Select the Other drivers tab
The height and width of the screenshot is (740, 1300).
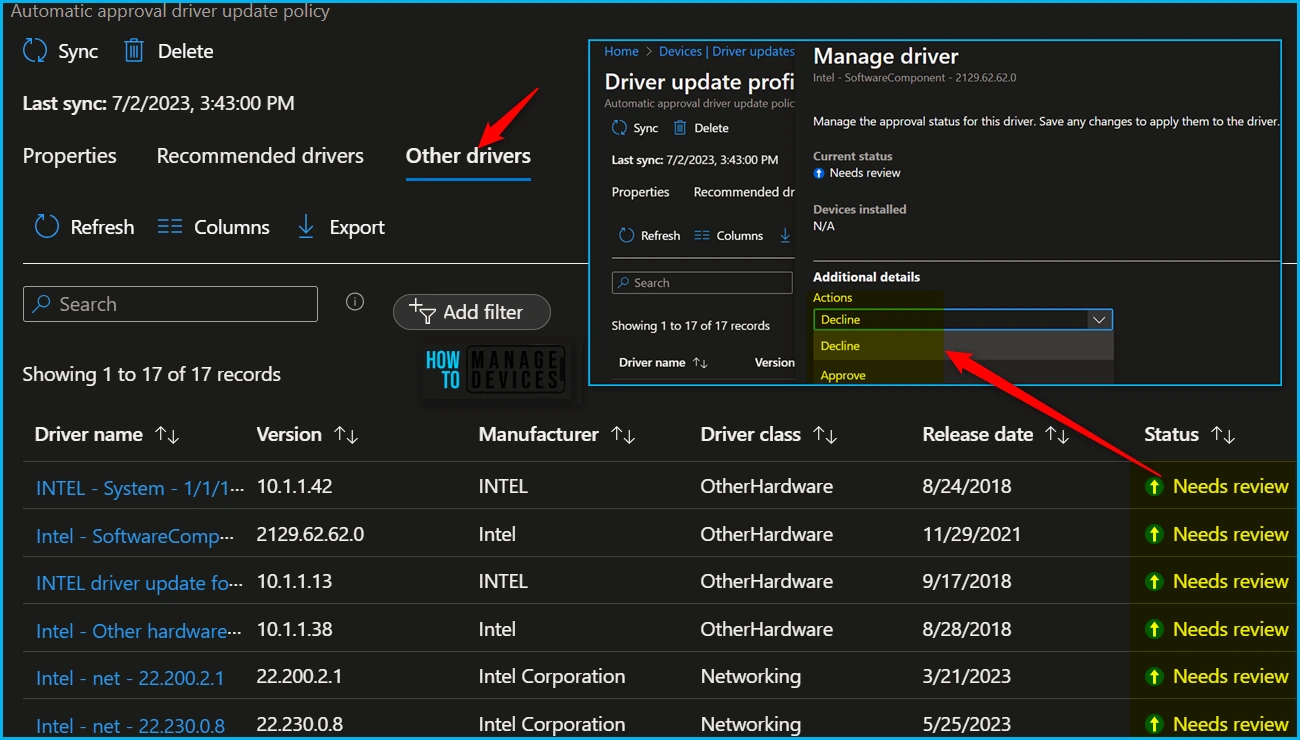tap(468, 156)
